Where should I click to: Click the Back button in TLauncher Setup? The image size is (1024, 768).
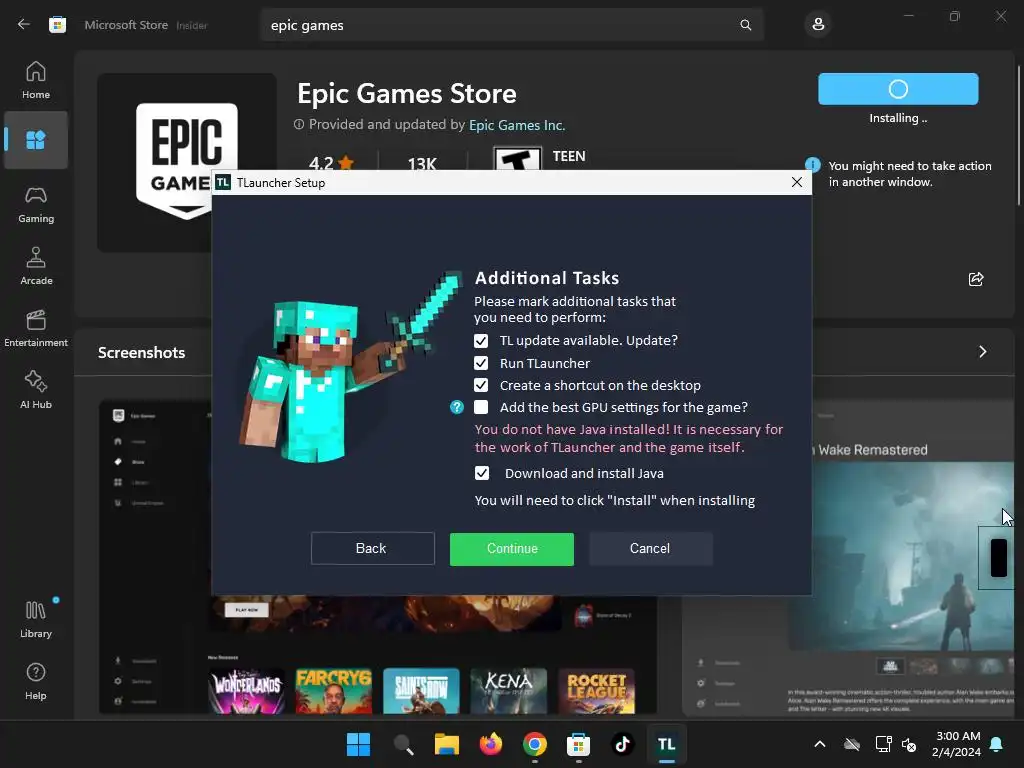pyautogui.click(x=372, y=549)
